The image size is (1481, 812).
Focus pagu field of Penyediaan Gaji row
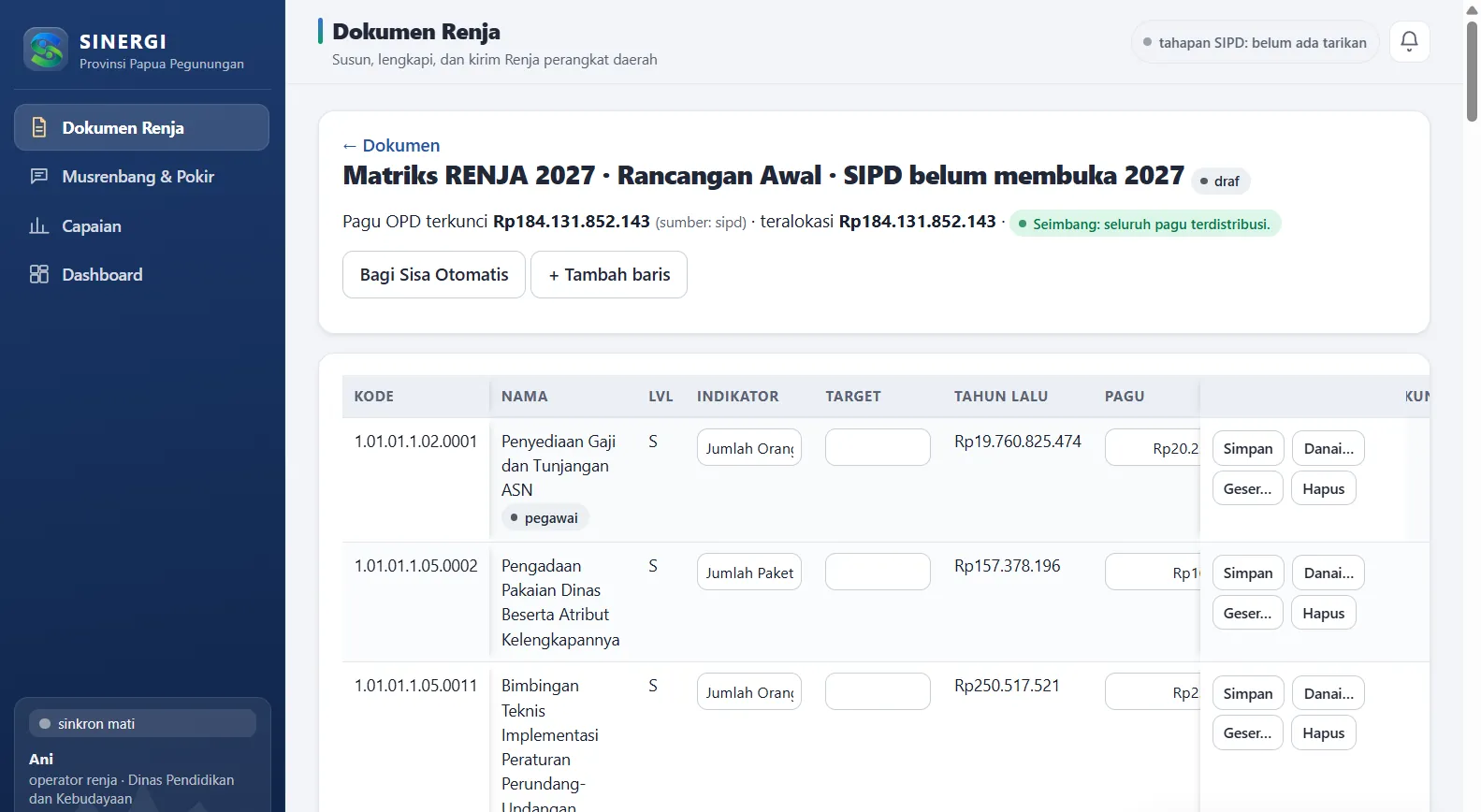pyautogui.click(x=1153, y=447)
